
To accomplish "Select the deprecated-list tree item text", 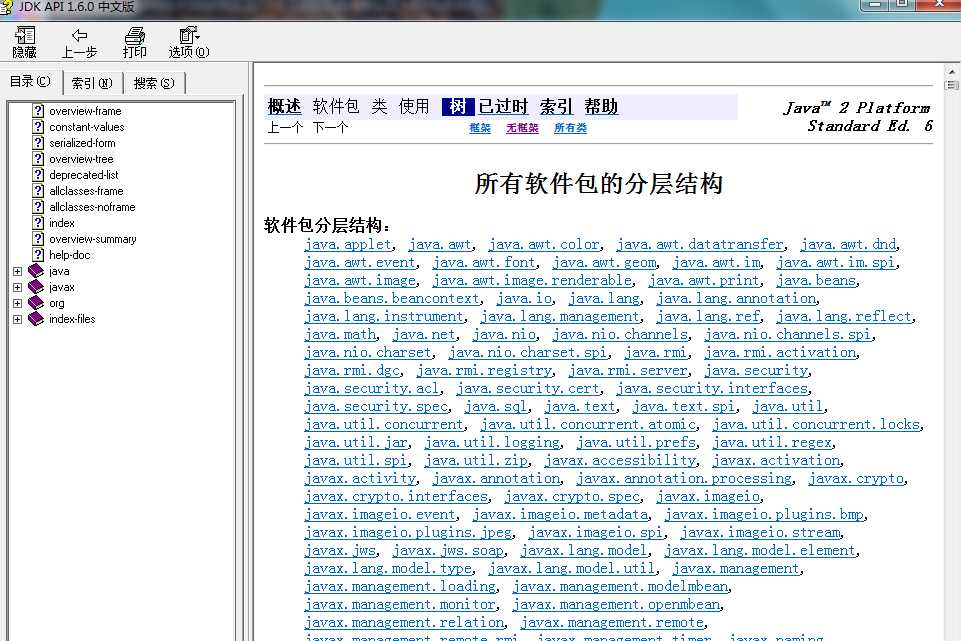I will tap(83, 175).
